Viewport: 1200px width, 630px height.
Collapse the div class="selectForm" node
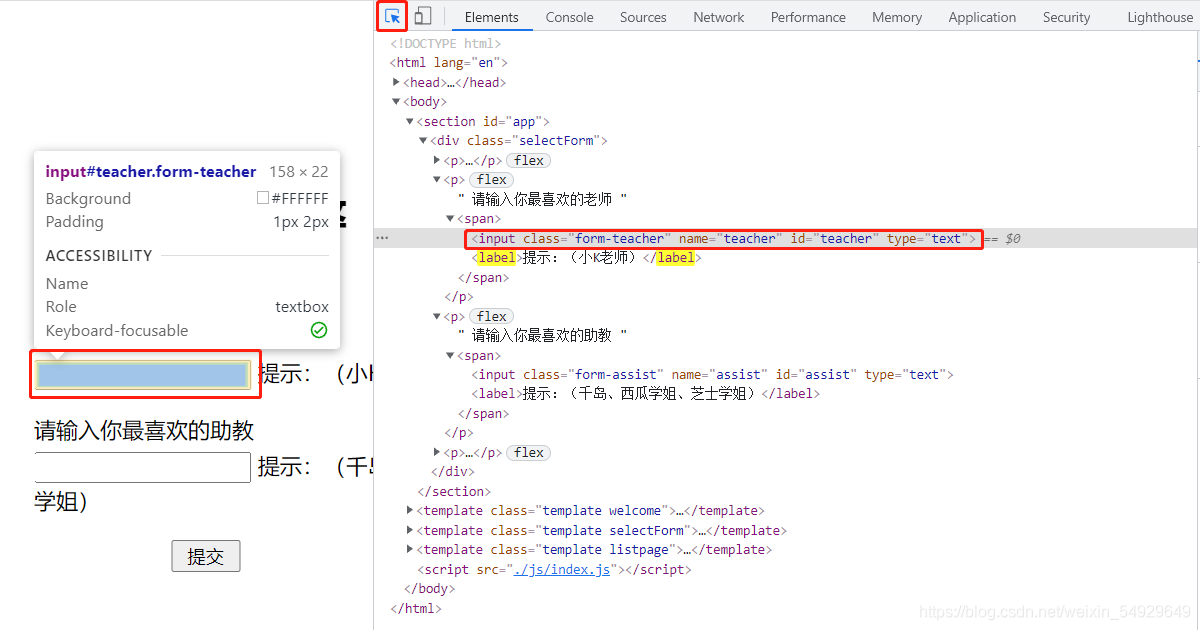423,141
